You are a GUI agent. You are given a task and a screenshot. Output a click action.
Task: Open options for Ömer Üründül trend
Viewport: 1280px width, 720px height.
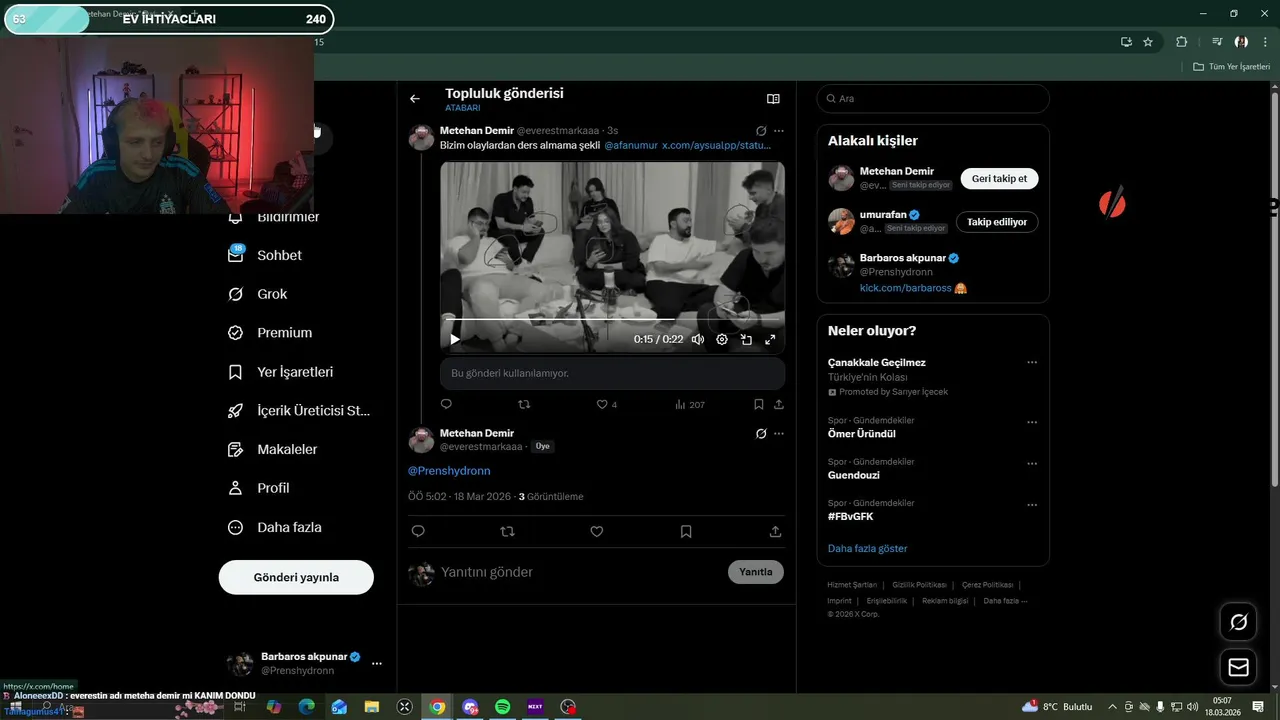[x=1032, y=422]
